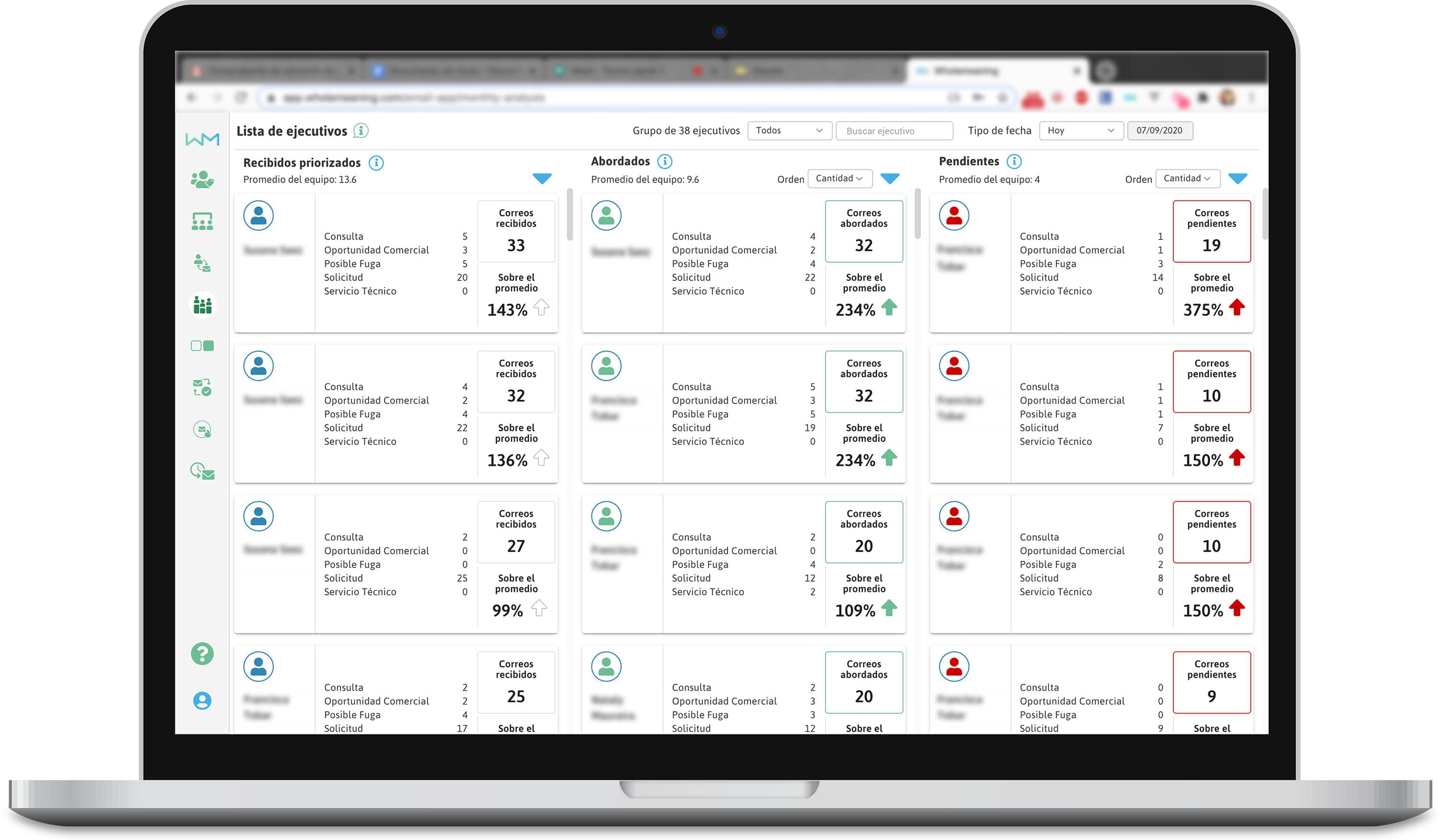Image resolution: width=1439 pixels, height=840 pixels.
Task: Click the WM logo in sidebar
Action: click(202, 139)
